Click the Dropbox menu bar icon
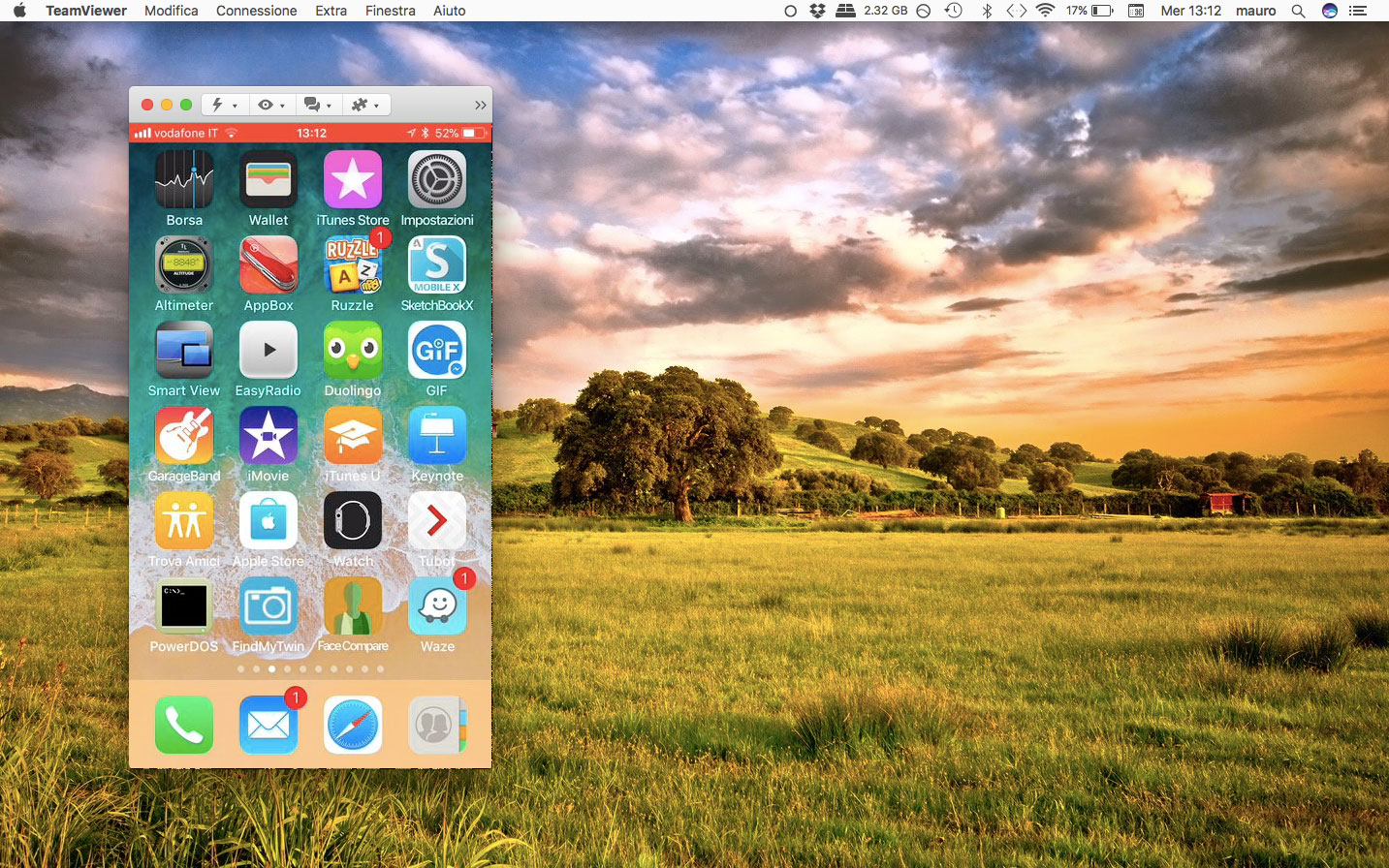Viewport: 1389px width, 868px height. (817, 11)
